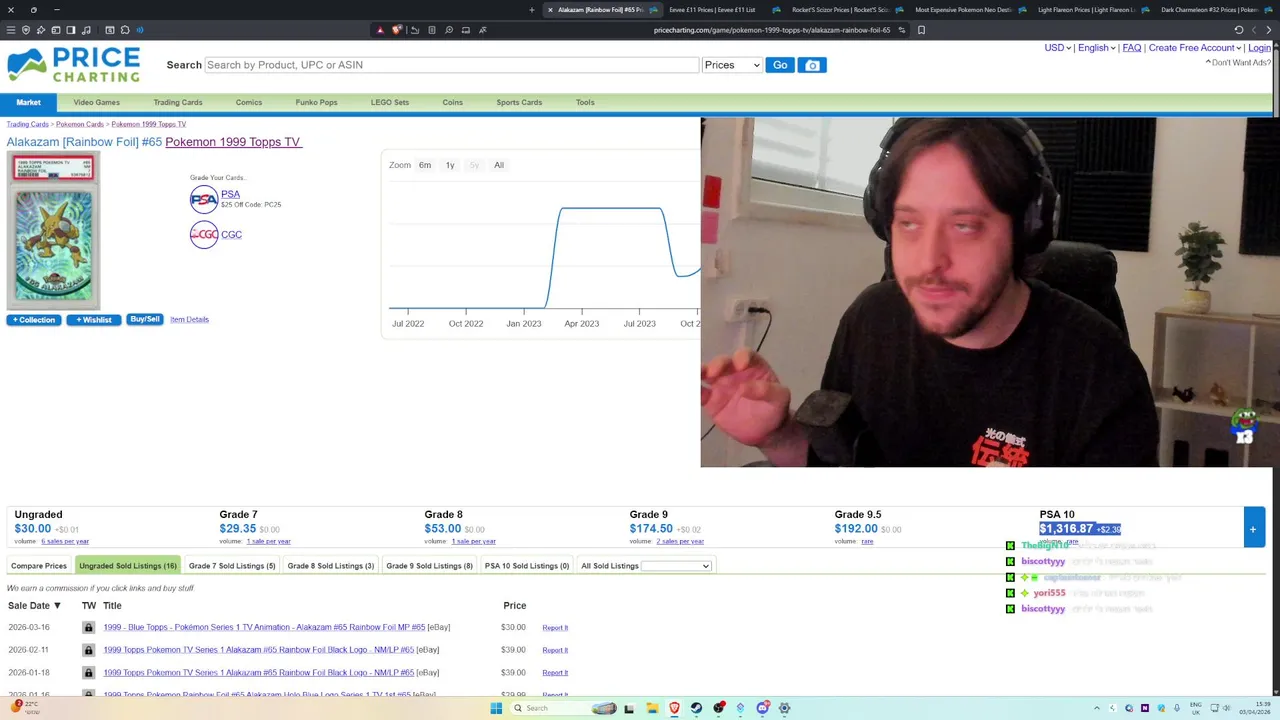The height and width of the screenshot is (720, 1280).
Task: Expand the Create Free Account dropdown arrow
Action: click(1239, 48)
